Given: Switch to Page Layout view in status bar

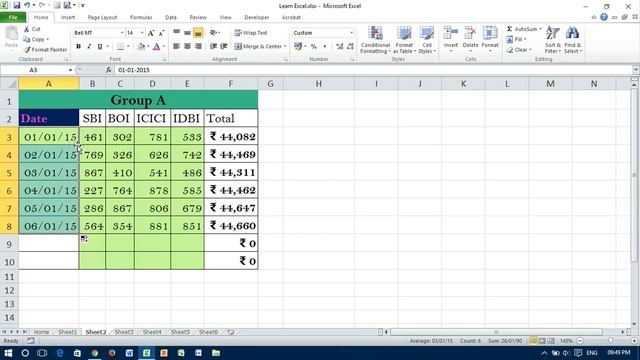Looking at the screenshot, I should [542, 341].
